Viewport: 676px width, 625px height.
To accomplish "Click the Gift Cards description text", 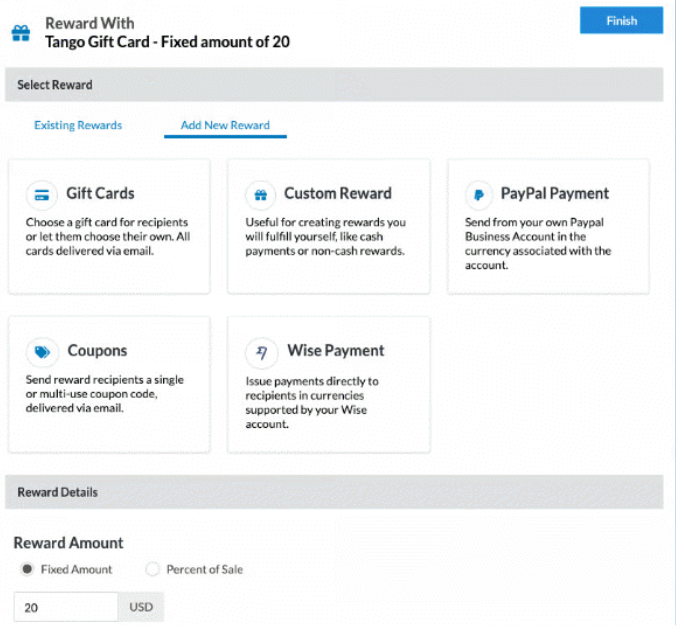I will [108, 236].
